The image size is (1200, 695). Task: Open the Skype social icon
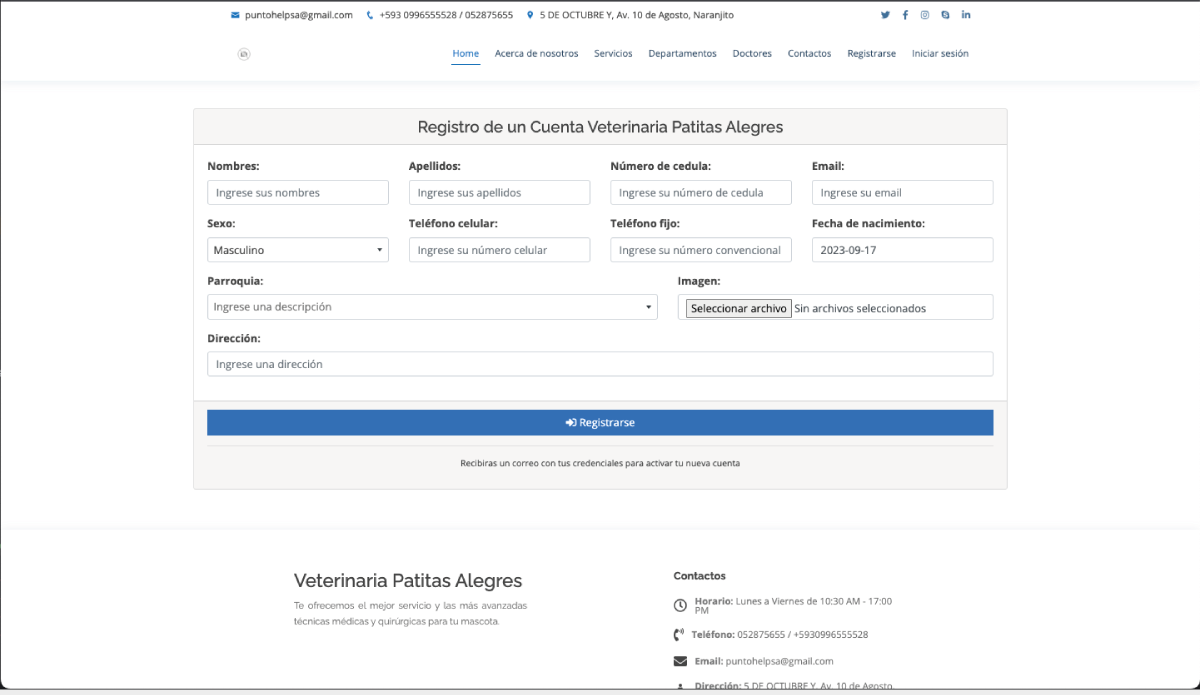[x=945, y=15]
